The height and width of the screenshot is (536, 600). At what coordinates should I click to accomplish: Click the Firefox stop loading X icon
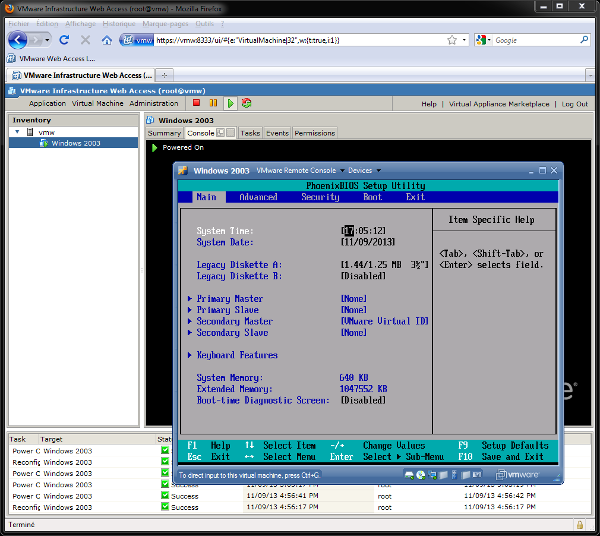pyautogui.click(x=86, y=40)
